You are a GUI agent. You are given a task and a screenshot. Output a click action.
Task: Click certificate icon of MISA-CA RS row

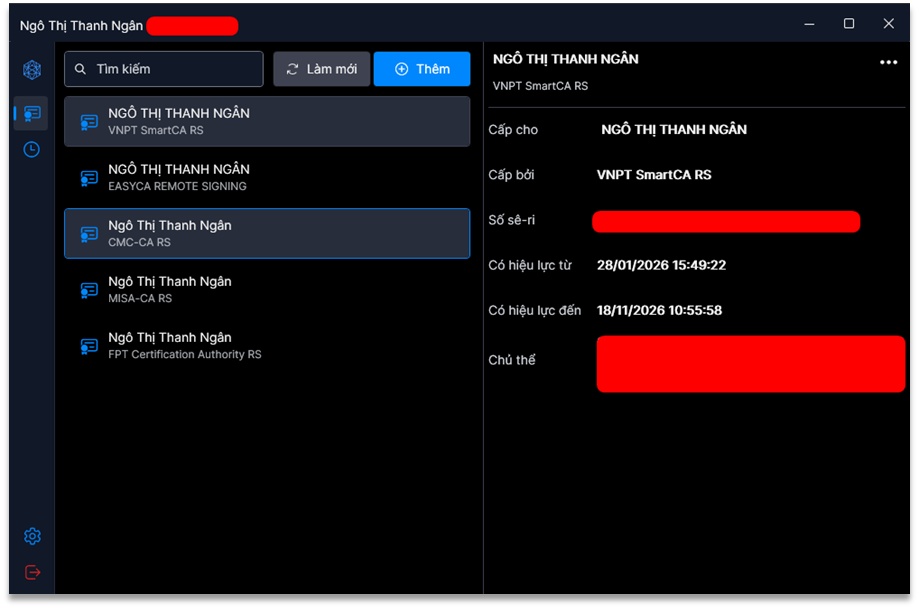click(x=89, y=290)
